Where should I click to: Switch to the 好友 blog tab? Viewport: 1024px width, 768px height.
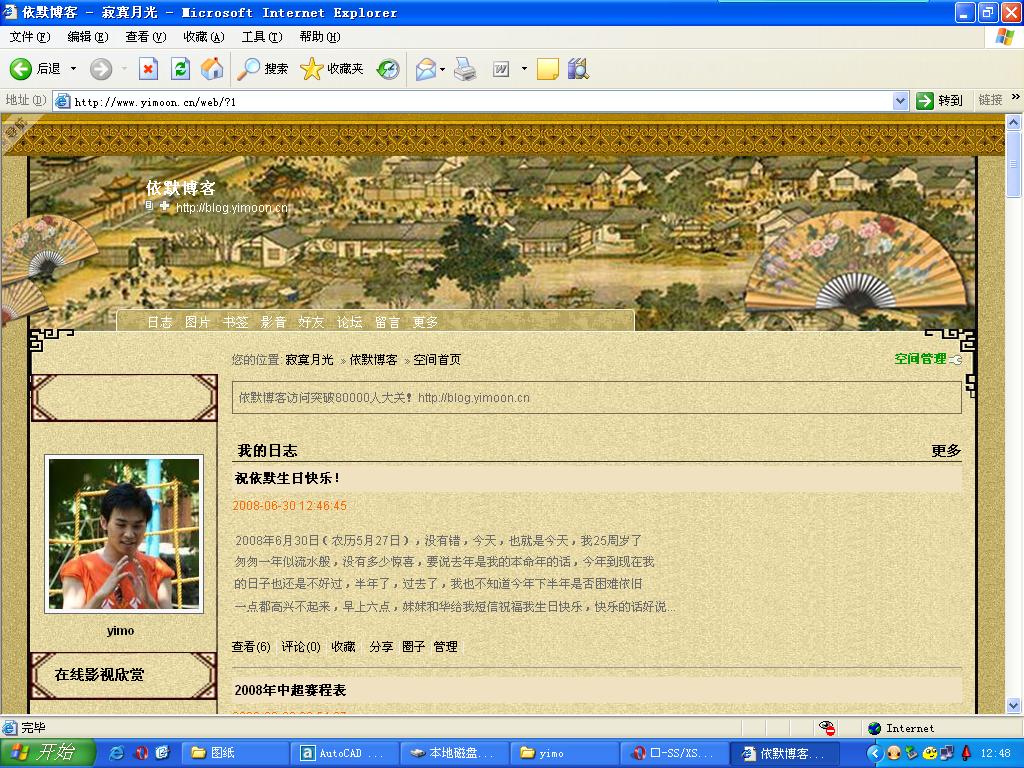point(311,322)
